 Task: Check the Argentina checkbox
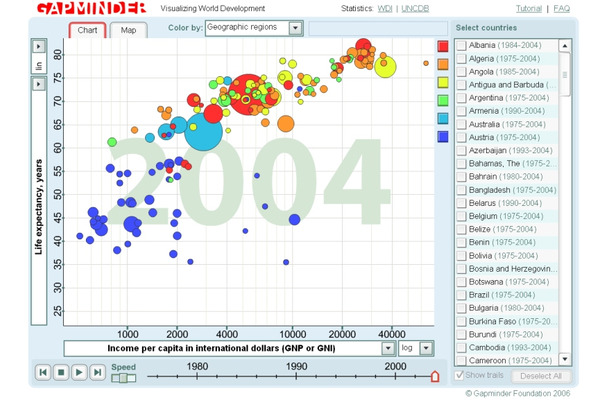pyautogui.click(x=461, y=98)
